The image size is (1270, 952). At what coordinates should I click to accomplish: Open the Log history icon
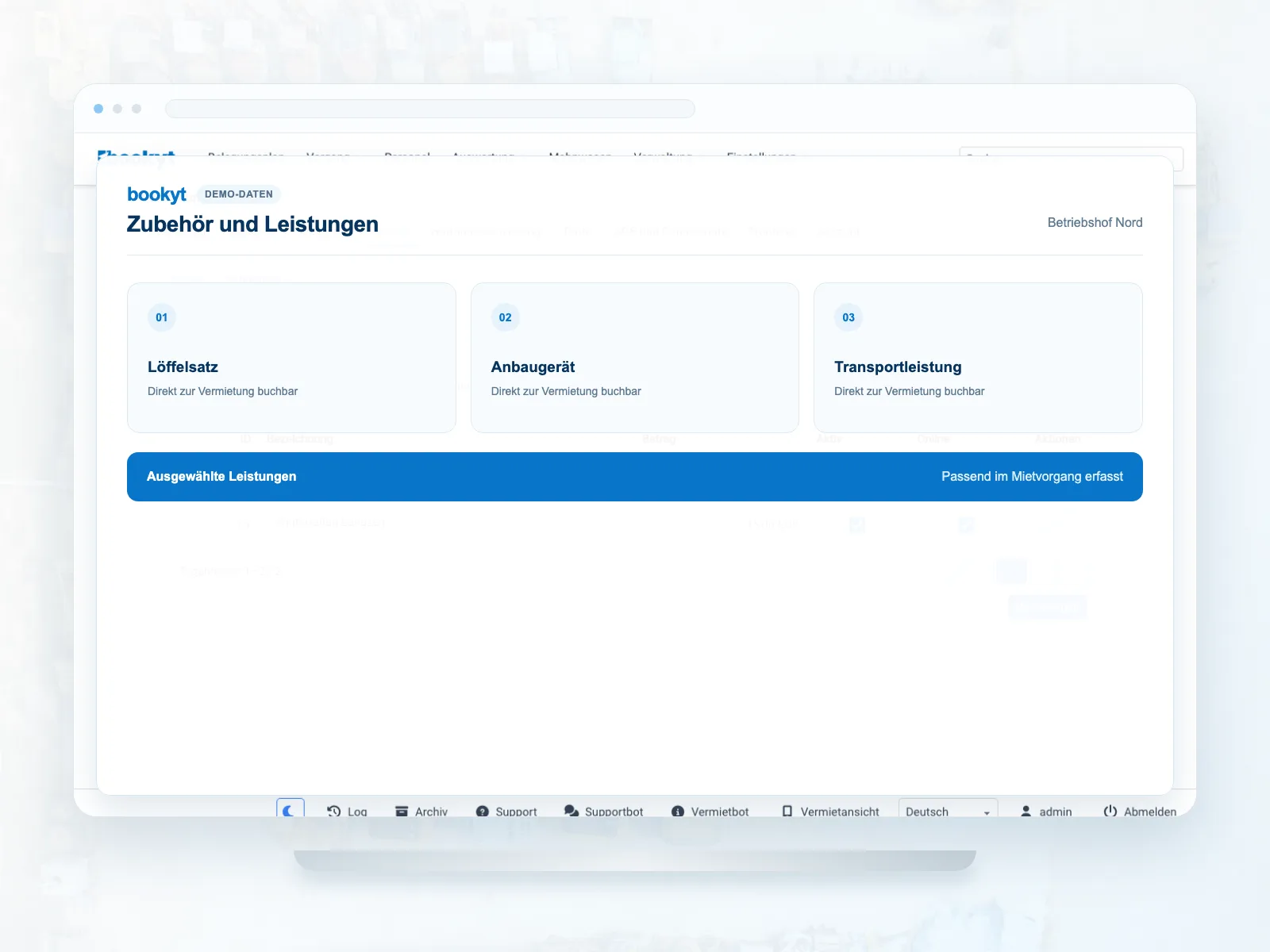333,811
